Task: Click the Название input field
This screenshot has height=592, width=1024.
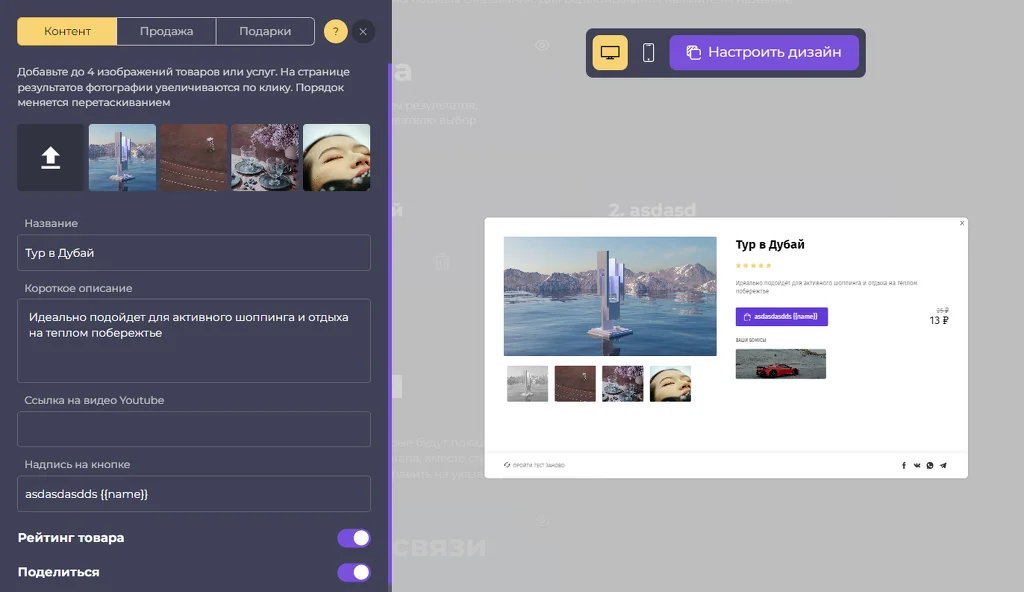Action: pos(194,253)
